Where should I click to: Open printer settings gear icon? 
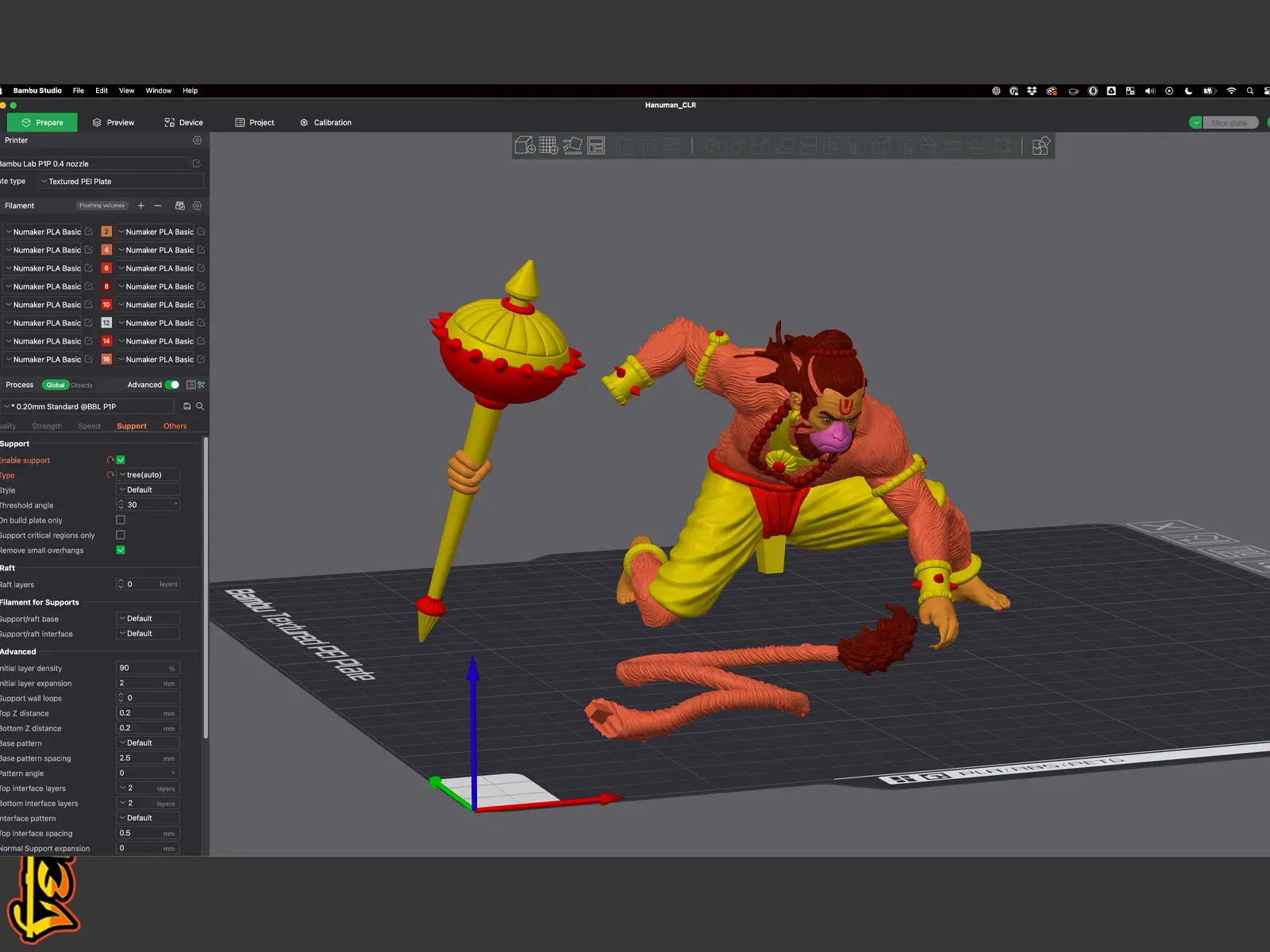click(x=198, y=140)
